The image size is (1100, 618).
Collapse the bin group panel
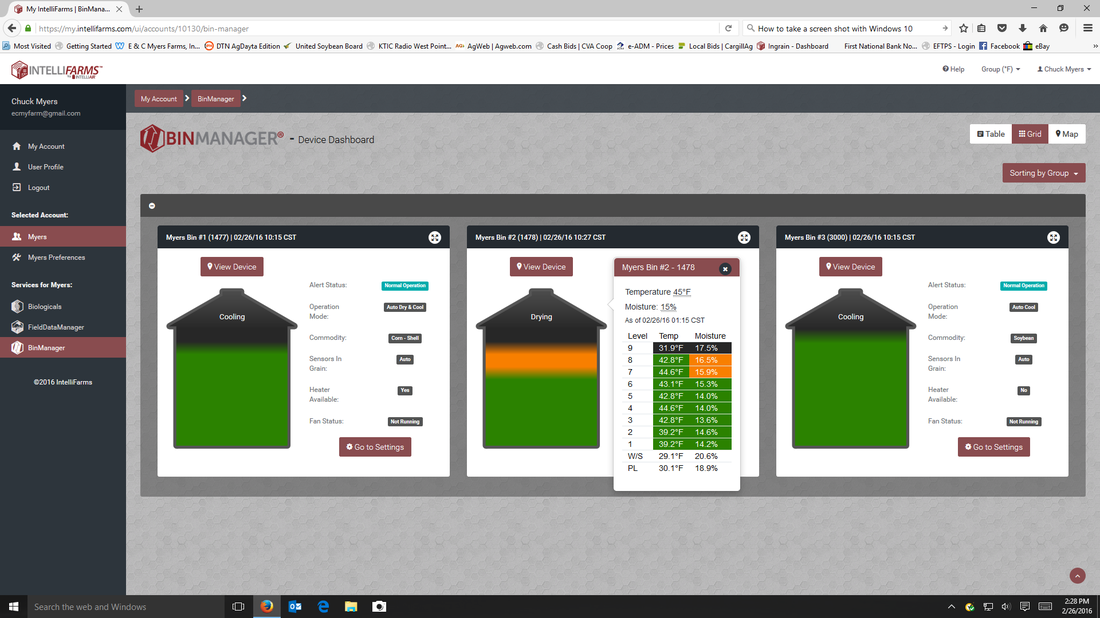(152, 206)
